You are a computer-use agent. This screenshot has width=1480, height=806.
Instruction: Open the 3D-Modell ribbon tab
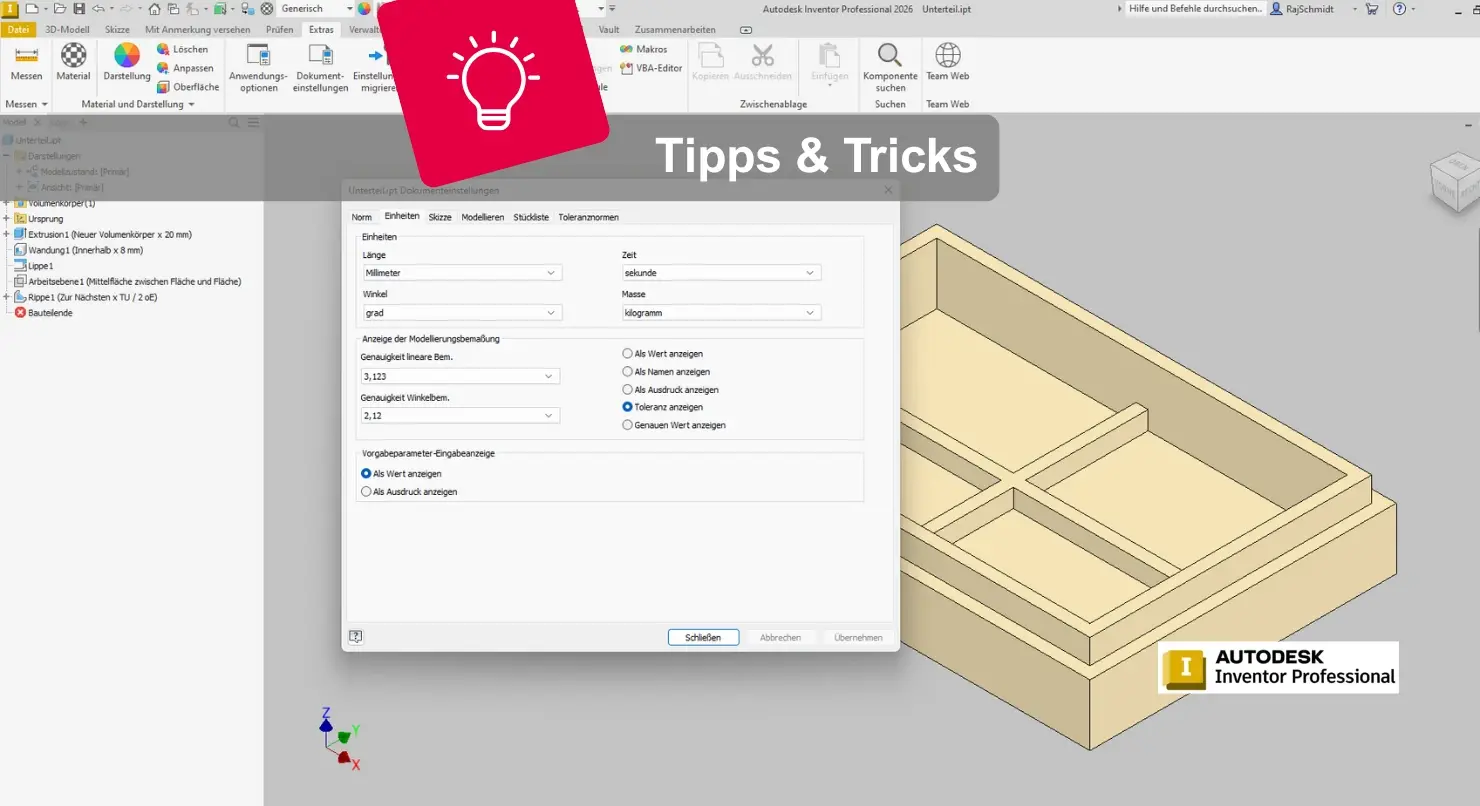(x=67, y=30)
